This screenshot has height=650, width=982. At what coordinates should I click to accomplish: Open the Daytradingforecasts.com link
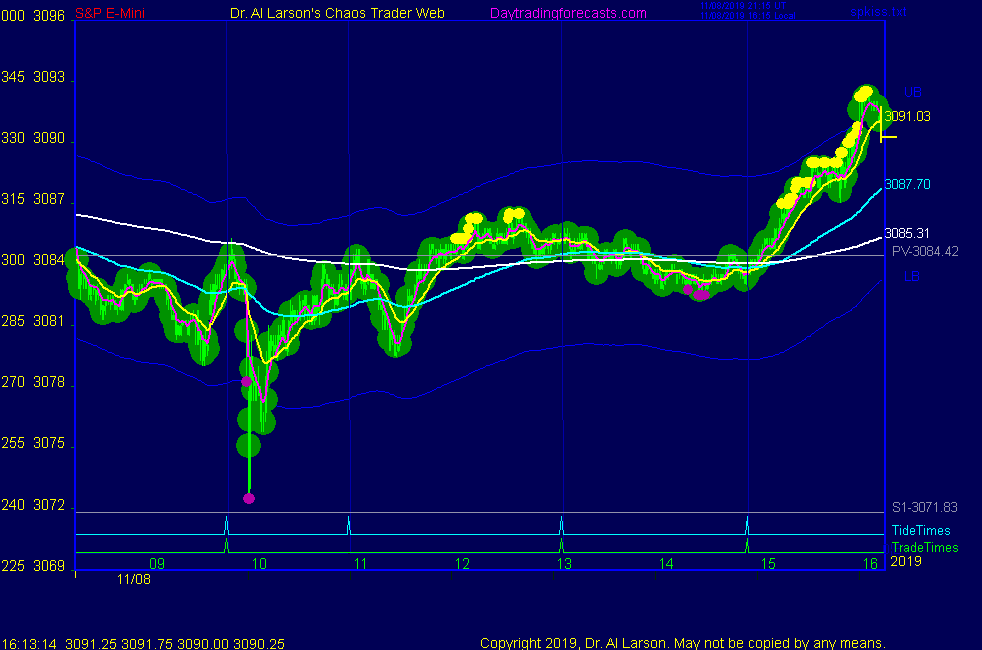pyautogui.click(x=567, y=13)
